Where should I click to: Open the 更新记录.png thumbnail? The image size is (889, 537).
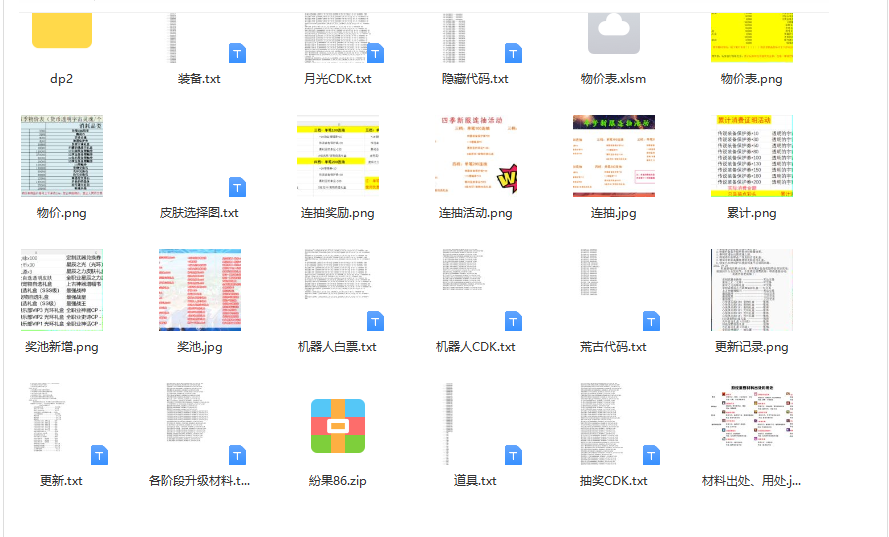pos(752,290)
